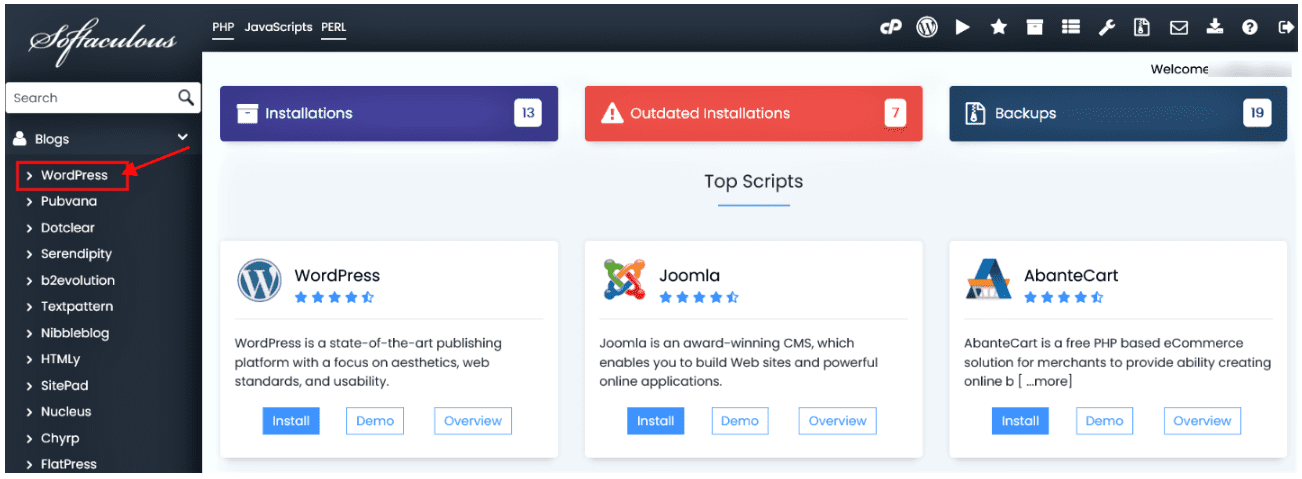
Task: Click the WordPress star rating
Action: [334, 297]
